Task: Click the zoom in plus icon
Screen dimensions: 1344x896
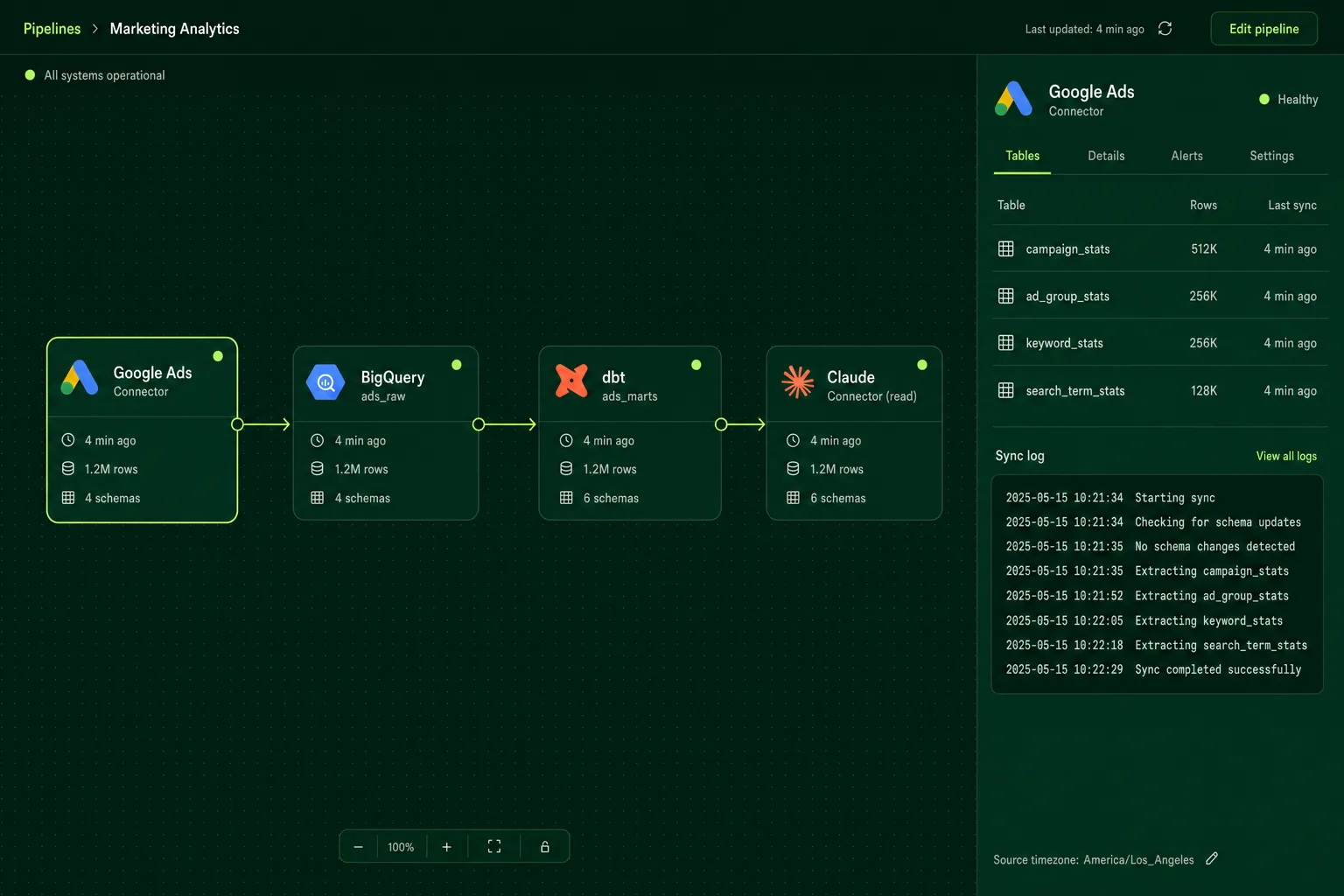Action: (x=446, y=847)
